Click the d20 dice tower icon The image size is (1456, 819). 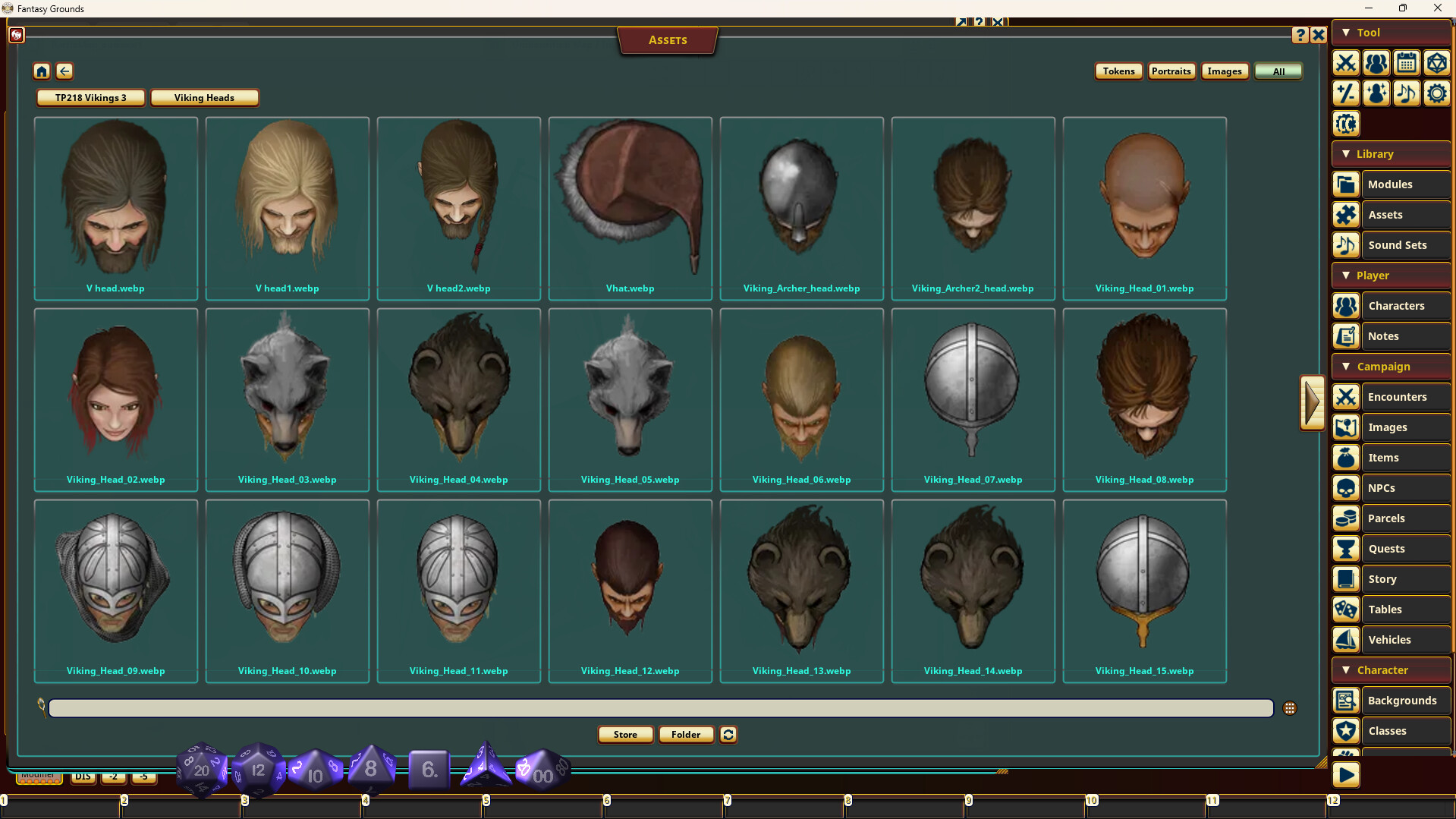pyautogui.click(x=1436, y=63)
